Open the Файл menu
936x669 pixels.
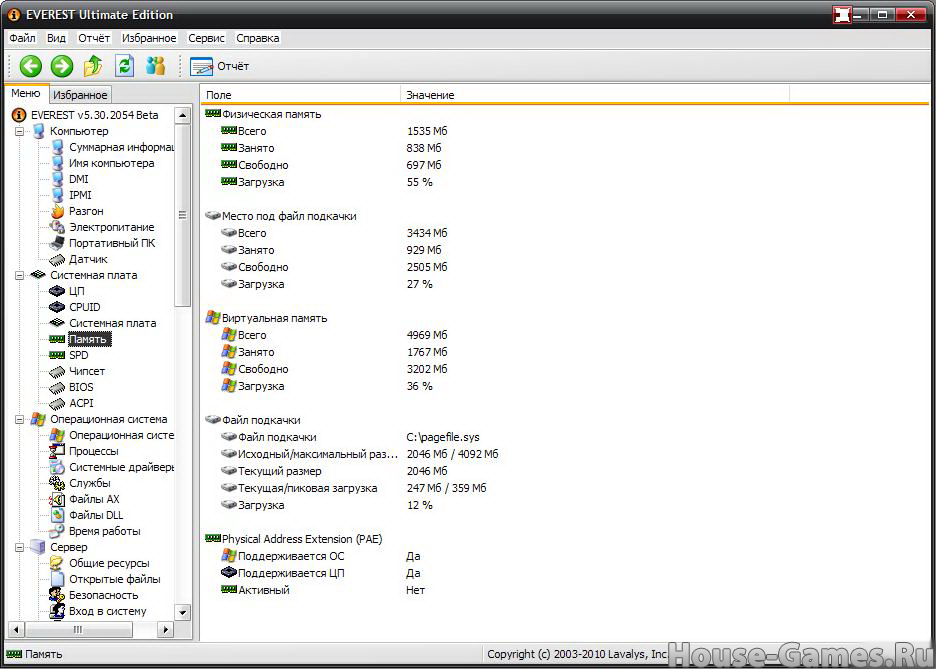coord(22,38)
